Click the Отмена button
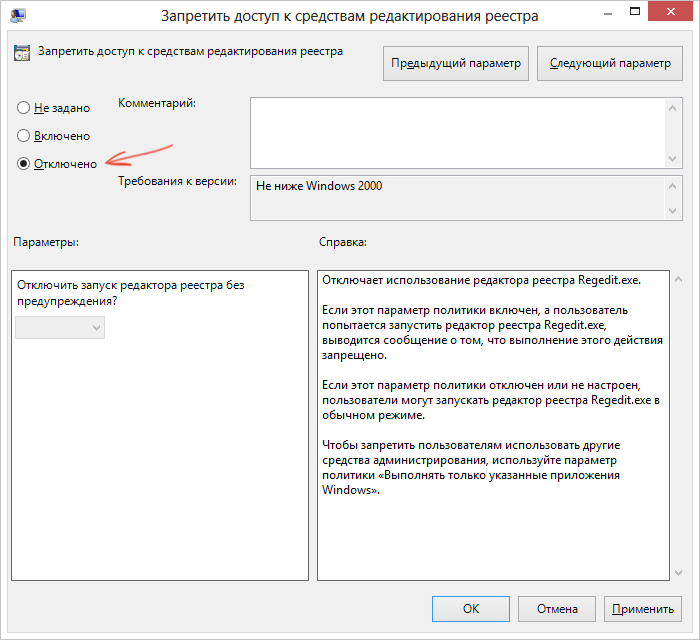 click(557, 609)
